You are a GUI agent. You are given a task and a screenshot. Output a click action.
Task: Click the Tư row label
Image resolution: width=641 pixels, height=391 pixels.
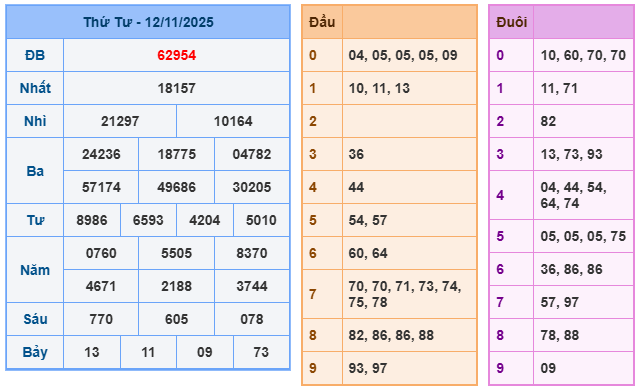tap(35, 220)
